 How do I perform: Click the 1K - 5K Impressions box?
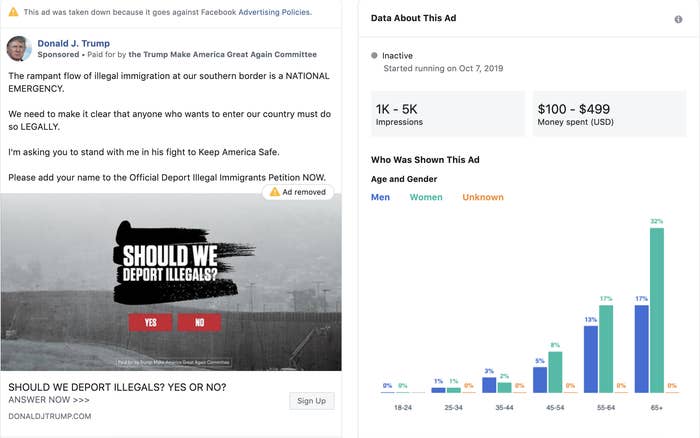pyautogui.click(x=448, y=114)
